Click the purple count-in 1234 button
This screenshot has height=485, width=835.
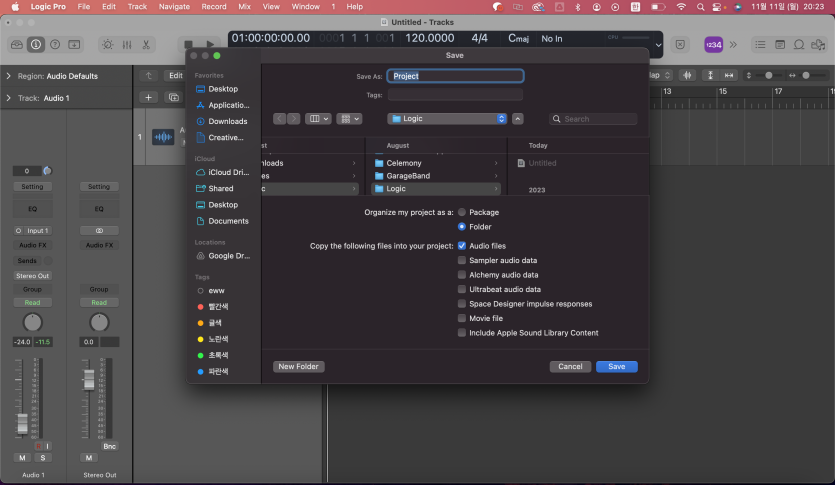[713, 44]
